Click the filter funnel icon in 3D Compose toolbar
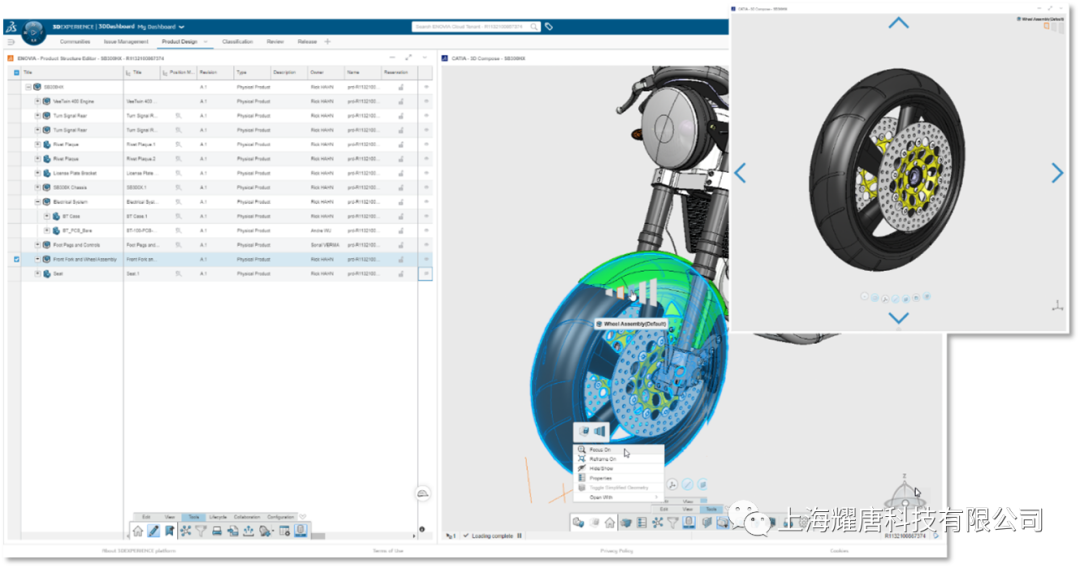Screen dimensions: 1080x568 (x=673, y=523)
